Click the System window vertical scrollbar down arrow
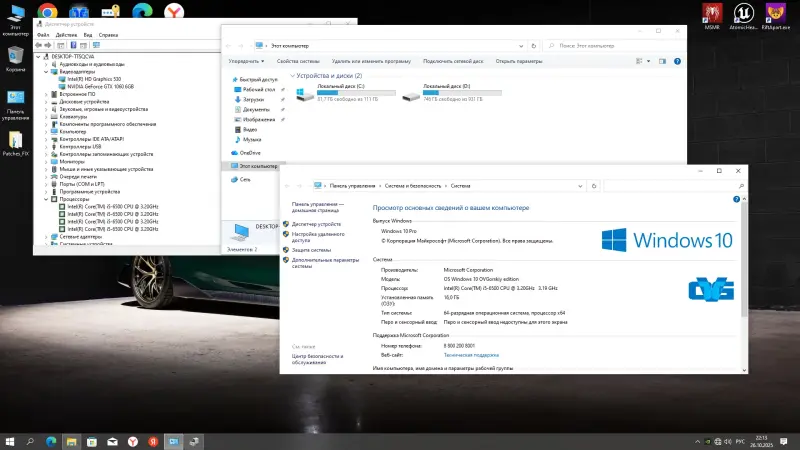Image resolution: width=800 pixels, height=450 pixels. [744, 370]
